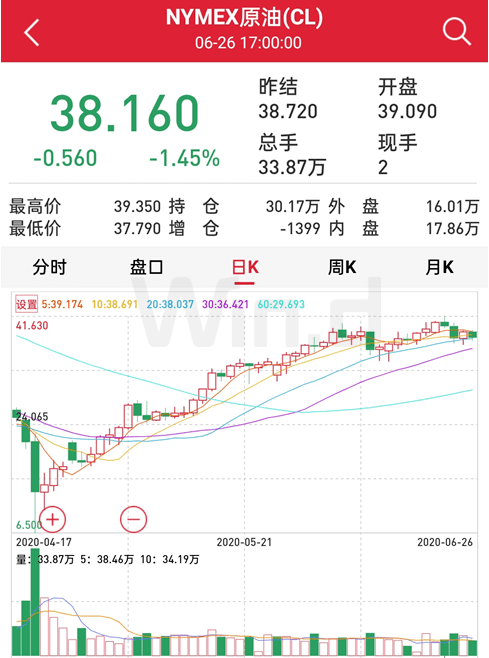Switch to the 月K tab
Screen dimensions: 489x658
(x=439, y=267)
